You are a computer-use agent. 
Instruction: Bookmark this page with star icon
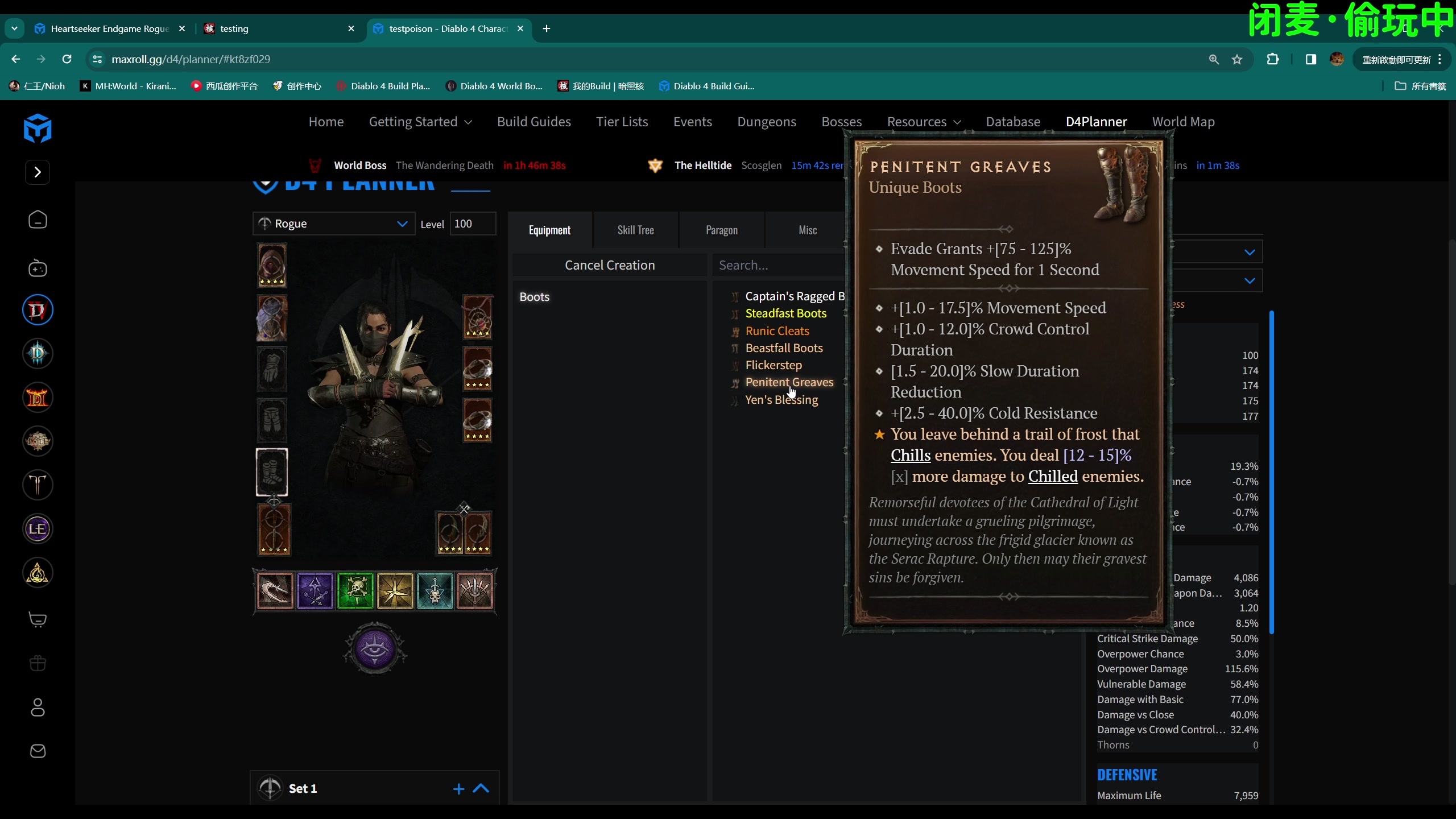click(1237, 59)
